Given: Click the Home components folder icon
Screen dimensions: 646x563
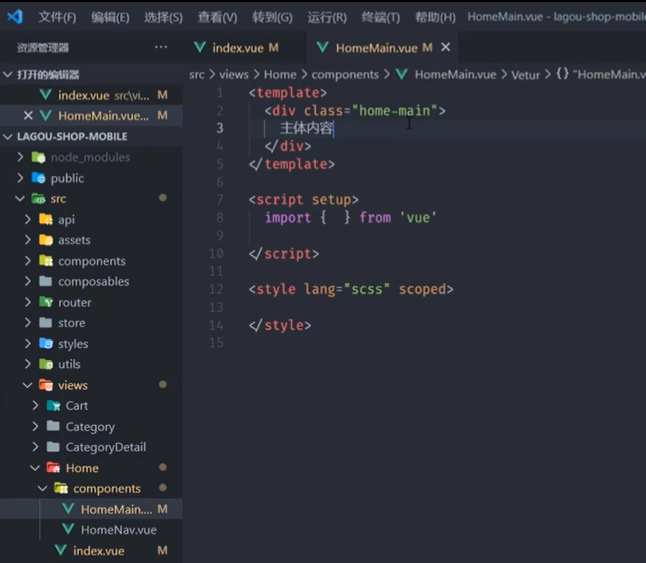Looking at the screenshot, I should [x=61, y=488].
